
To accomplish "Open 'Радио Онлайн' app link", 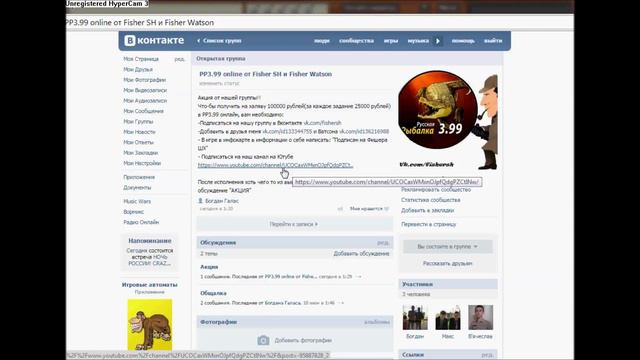I will coord(141,222).
